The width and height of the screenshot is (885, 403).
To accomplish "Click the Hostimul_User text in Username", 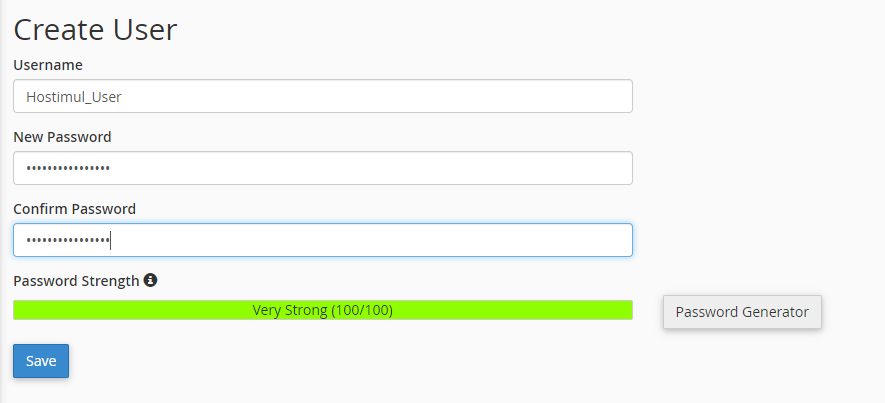I will pyautogui.click(x=74, y=97).
